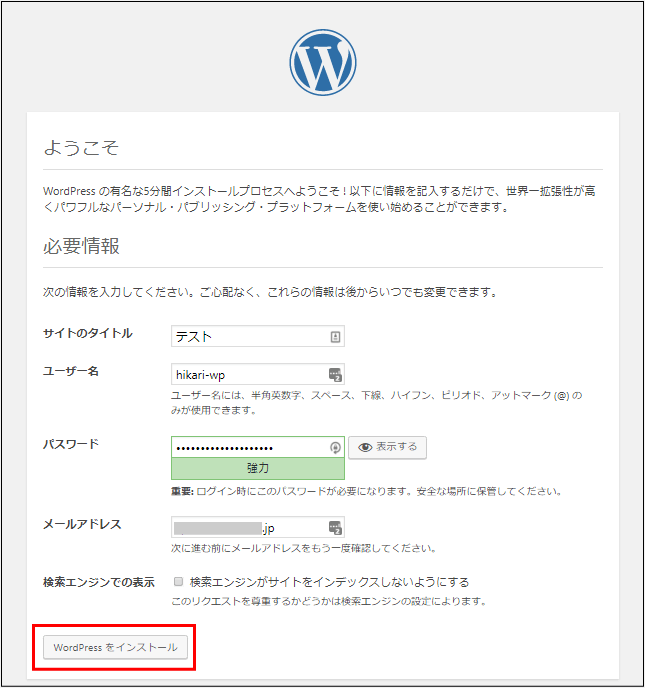Click the 強力 password strength indicator
Viewport: 645px width, 688px height.
pyautogui.click(x=258, y=468)
